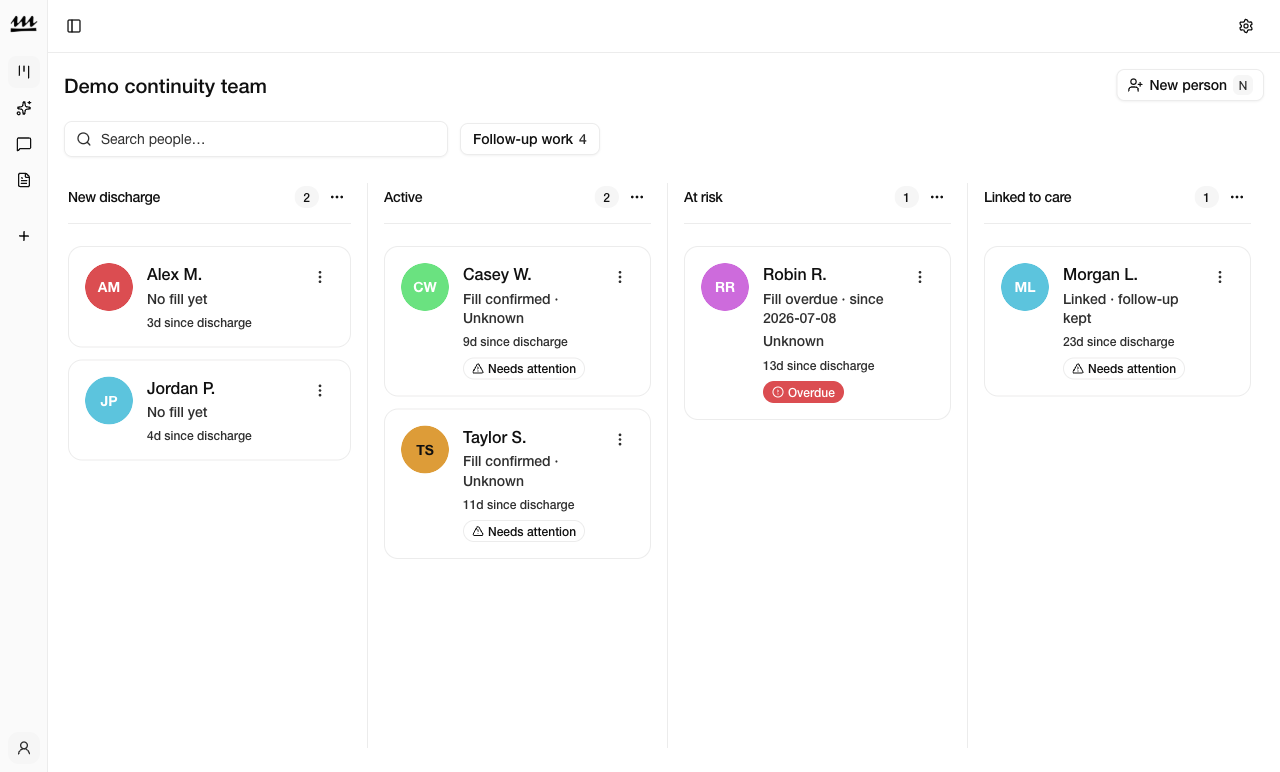Screen dimensions: 1280x772
Task: Click the New discharge column header
Action: point(114,197)
